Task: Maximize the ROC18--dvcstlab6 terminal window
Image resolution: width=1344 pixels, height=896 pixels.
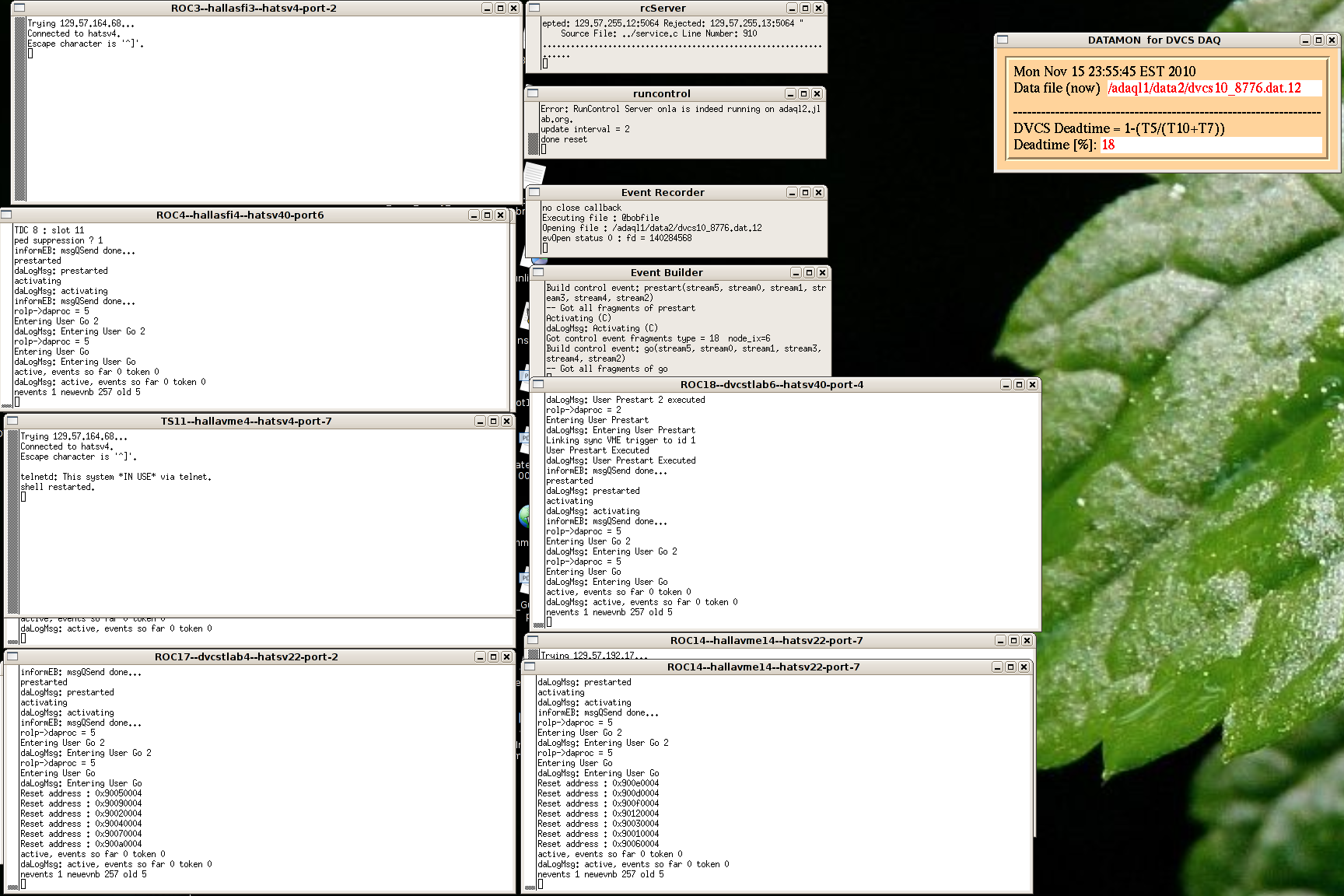Action: click(1019, 384)
